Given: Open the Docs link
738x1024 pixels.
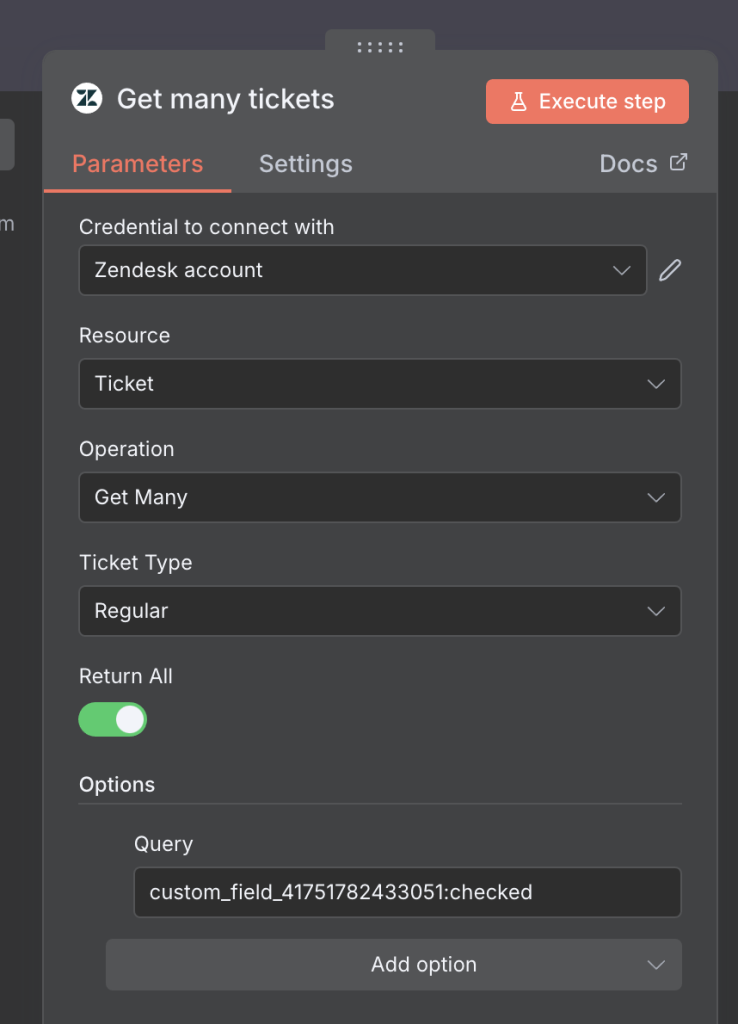Looking at the screenshot, I should click(x=628, y=164).
